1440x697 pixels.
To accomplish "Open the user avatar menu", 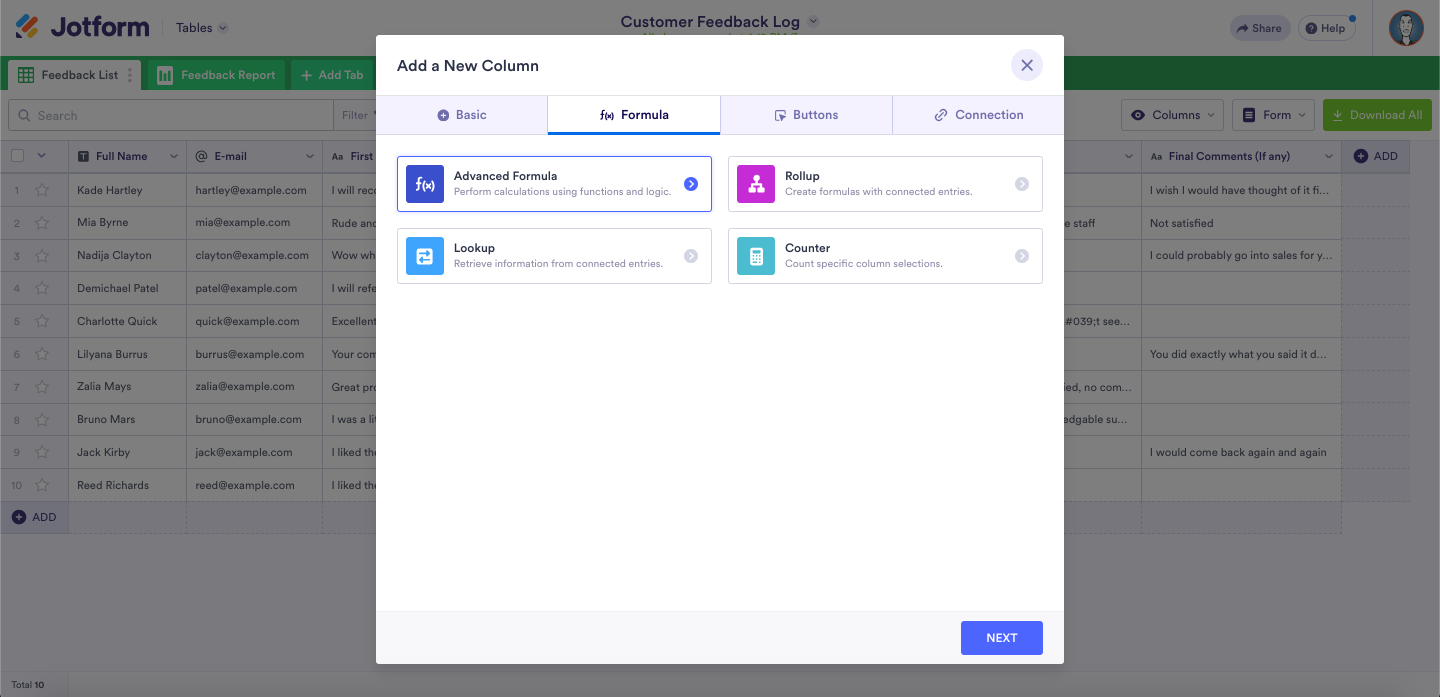I will click(1406, 28).
